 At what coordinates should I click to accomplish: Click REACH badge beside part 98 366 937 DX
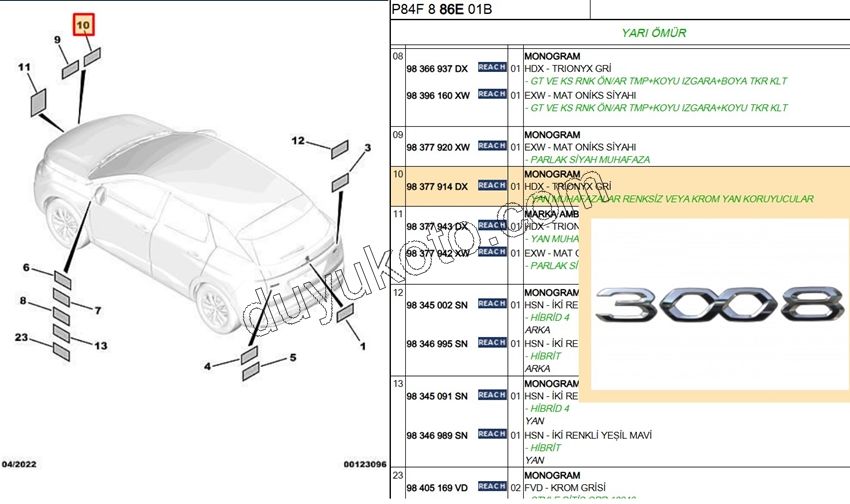(x=491, y=68)
